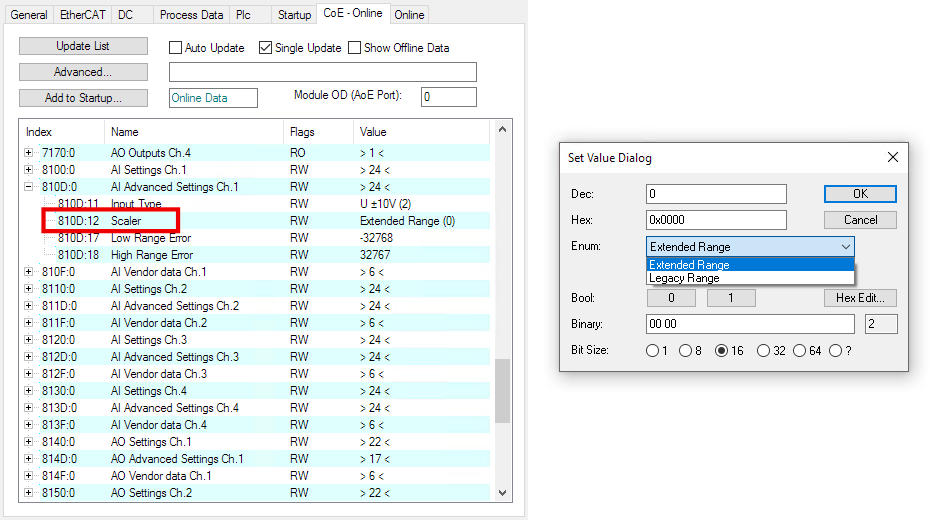This screenshot has width=930, height=520.
Task: Click the Hex input field
Action: pos(716,220)
